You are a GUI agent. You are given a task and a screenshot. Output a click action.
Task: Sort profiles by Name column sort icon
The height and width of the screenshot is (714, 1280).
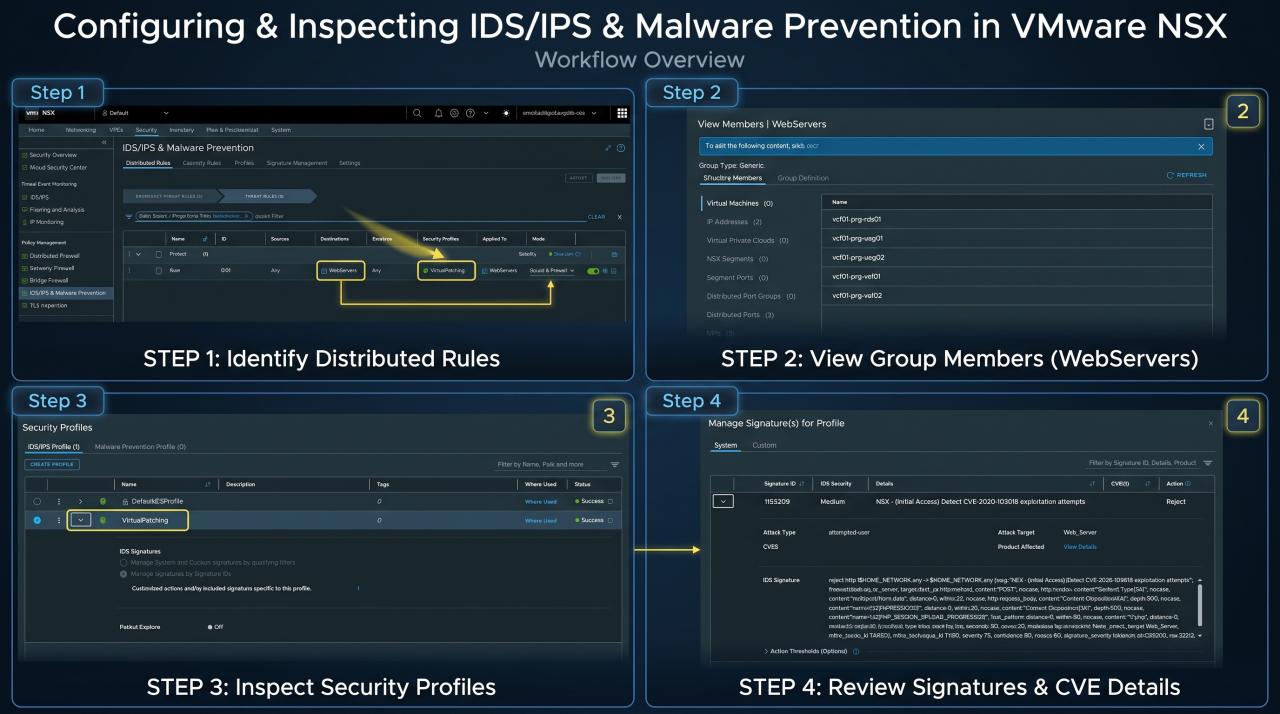click(x=208, y=484)
